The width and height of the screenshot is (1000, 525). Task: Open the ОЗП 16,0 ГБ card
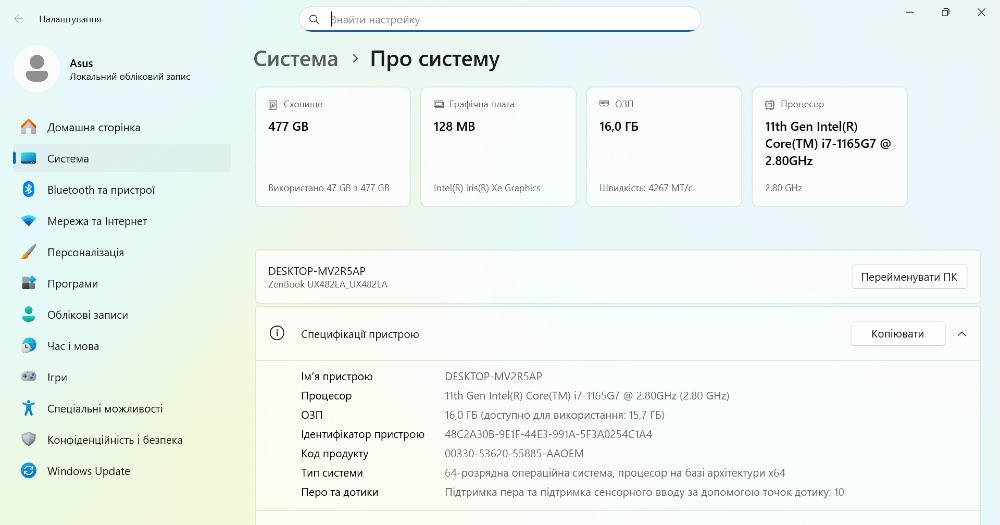664,147
